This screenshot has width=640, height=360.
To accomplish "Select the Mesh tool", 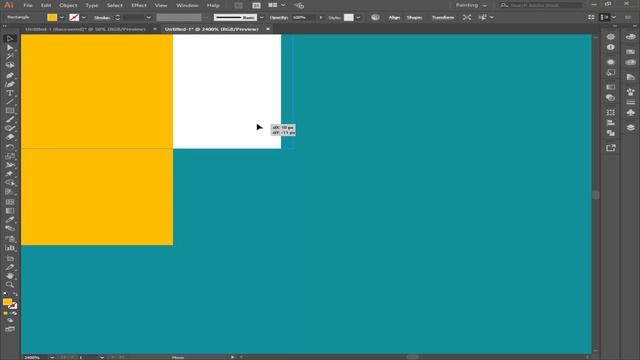I will (10, 202).
